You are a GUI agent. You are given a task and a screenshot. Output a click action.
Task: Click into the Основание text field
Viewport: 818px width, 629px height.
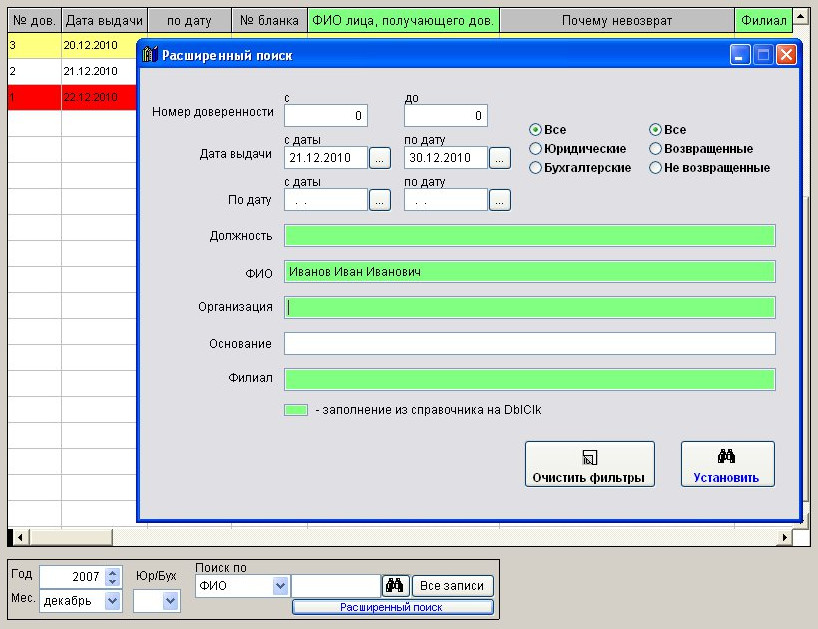(529, 344)
